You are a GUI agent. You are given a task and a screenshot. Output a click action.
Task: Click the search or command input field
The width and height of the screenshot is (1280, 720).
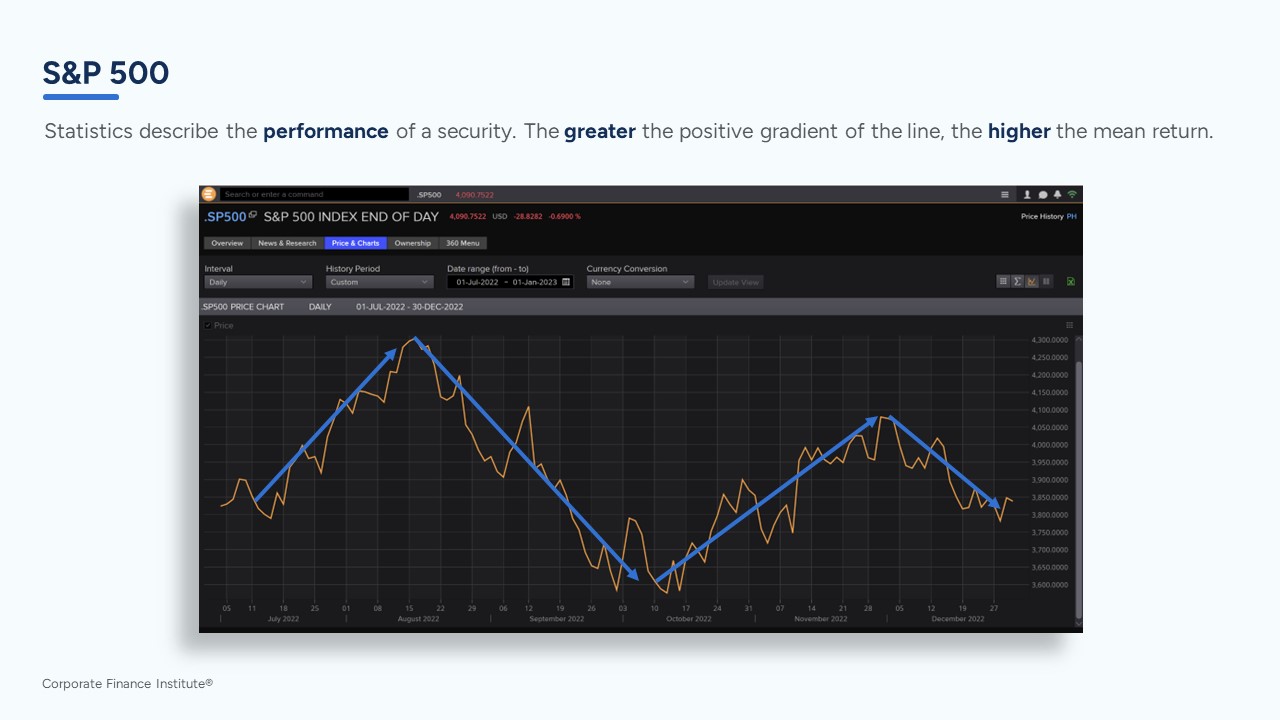pyautogui.click(x=314, y=195)
